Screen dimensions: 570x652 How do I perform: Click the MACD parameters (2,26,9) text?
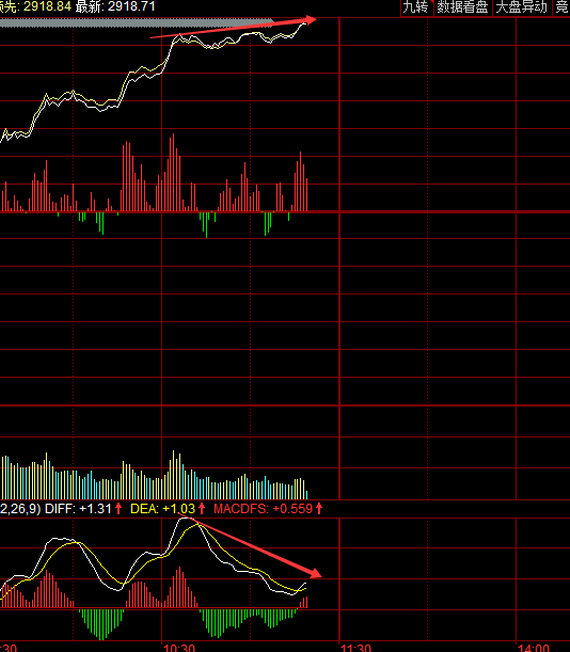[x=20, y=509]
